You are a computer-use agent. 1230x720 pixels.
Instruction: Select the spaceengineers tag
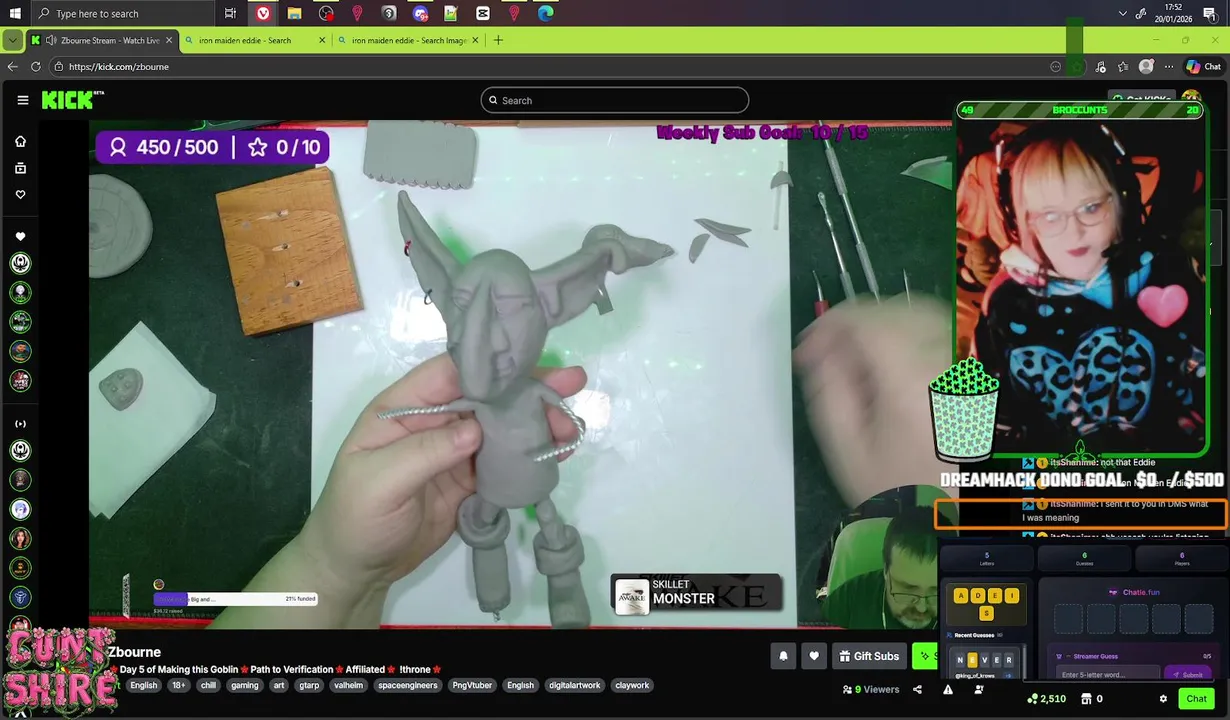point(408,686)
